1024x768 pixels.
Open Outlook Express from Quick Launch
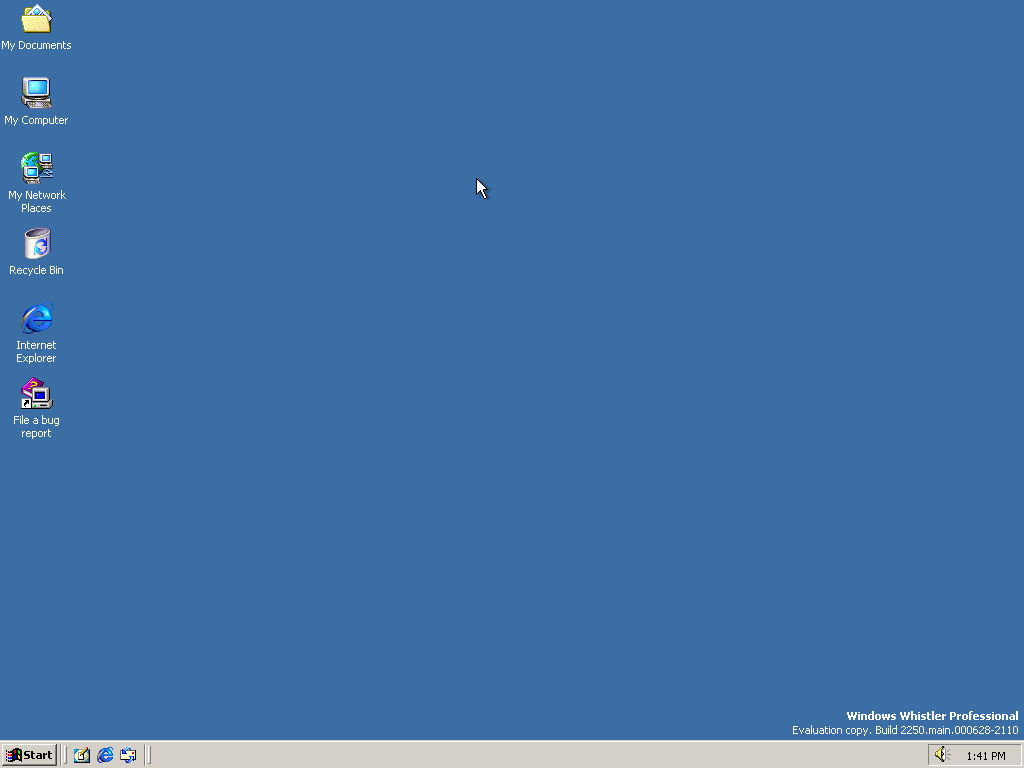(x=128, y=755)
